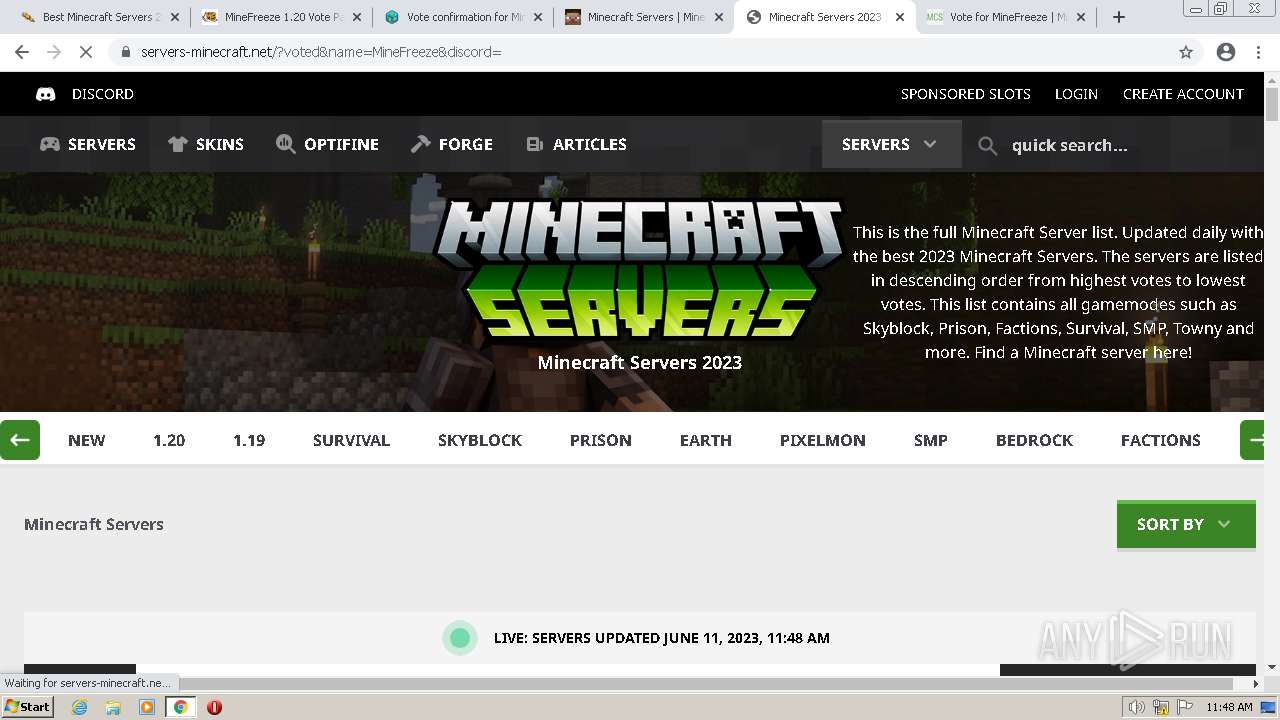Close the active Minecraft Servers 2023 tab
Viewport: 1280px width, 720px height.
click(900, 17)
